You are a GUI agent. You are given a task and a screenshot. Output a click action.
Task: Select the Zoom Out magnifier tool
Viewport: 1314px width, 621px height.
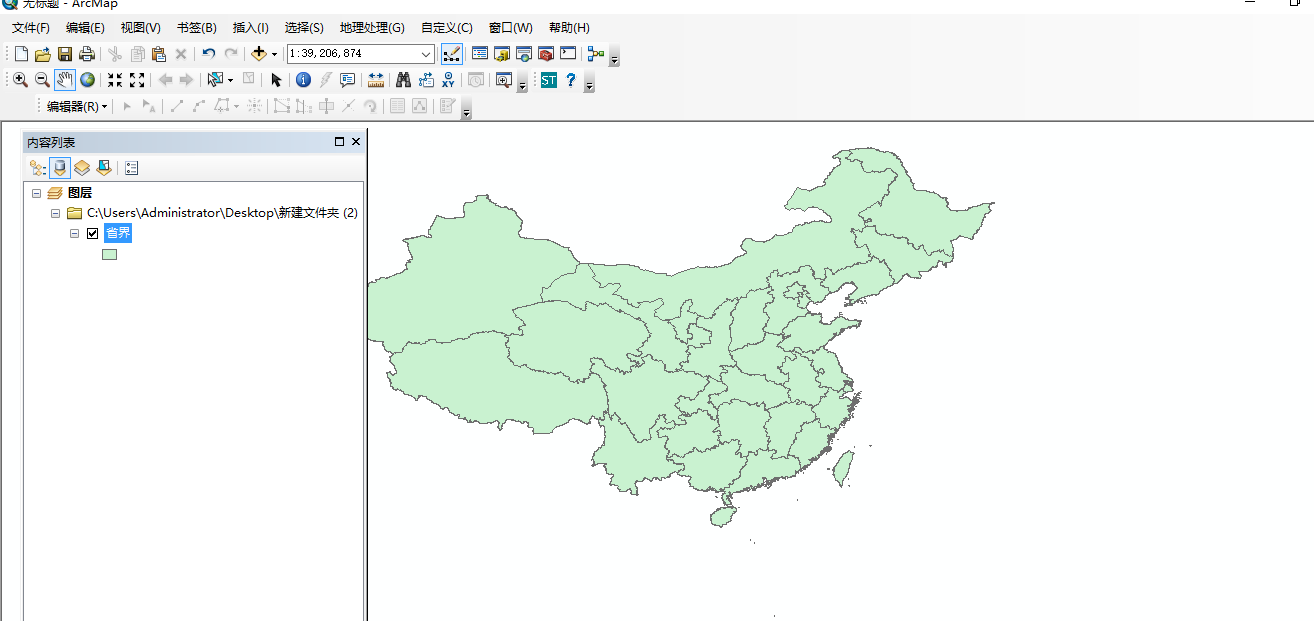42,80
